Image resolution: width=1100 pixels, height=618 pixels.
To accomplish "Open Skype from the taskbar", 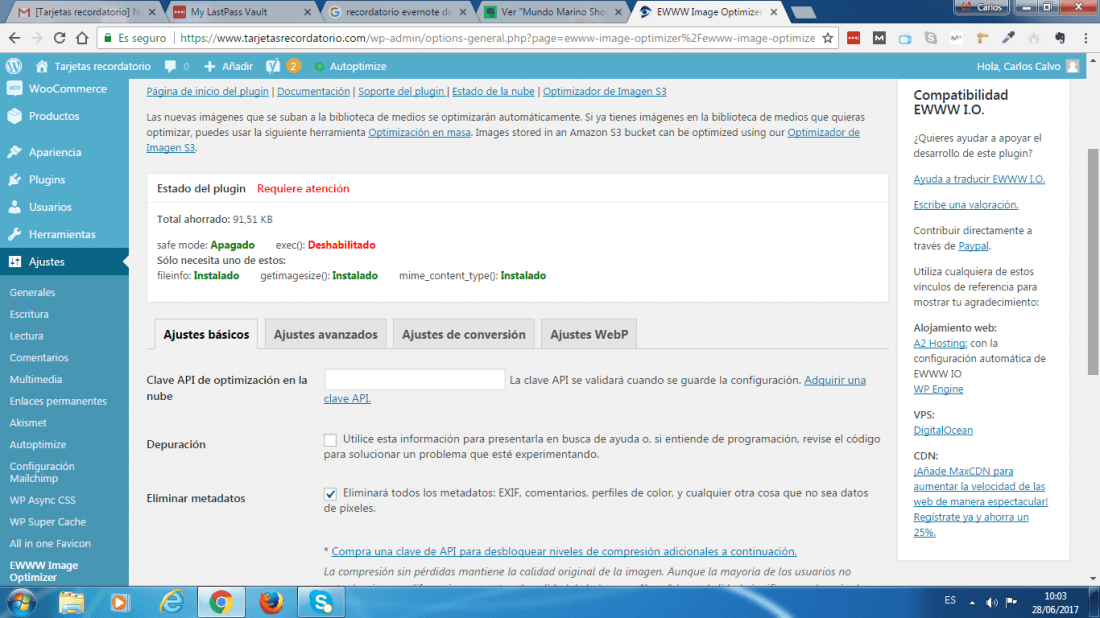I will pyautogui.click(x=321, y=603).
